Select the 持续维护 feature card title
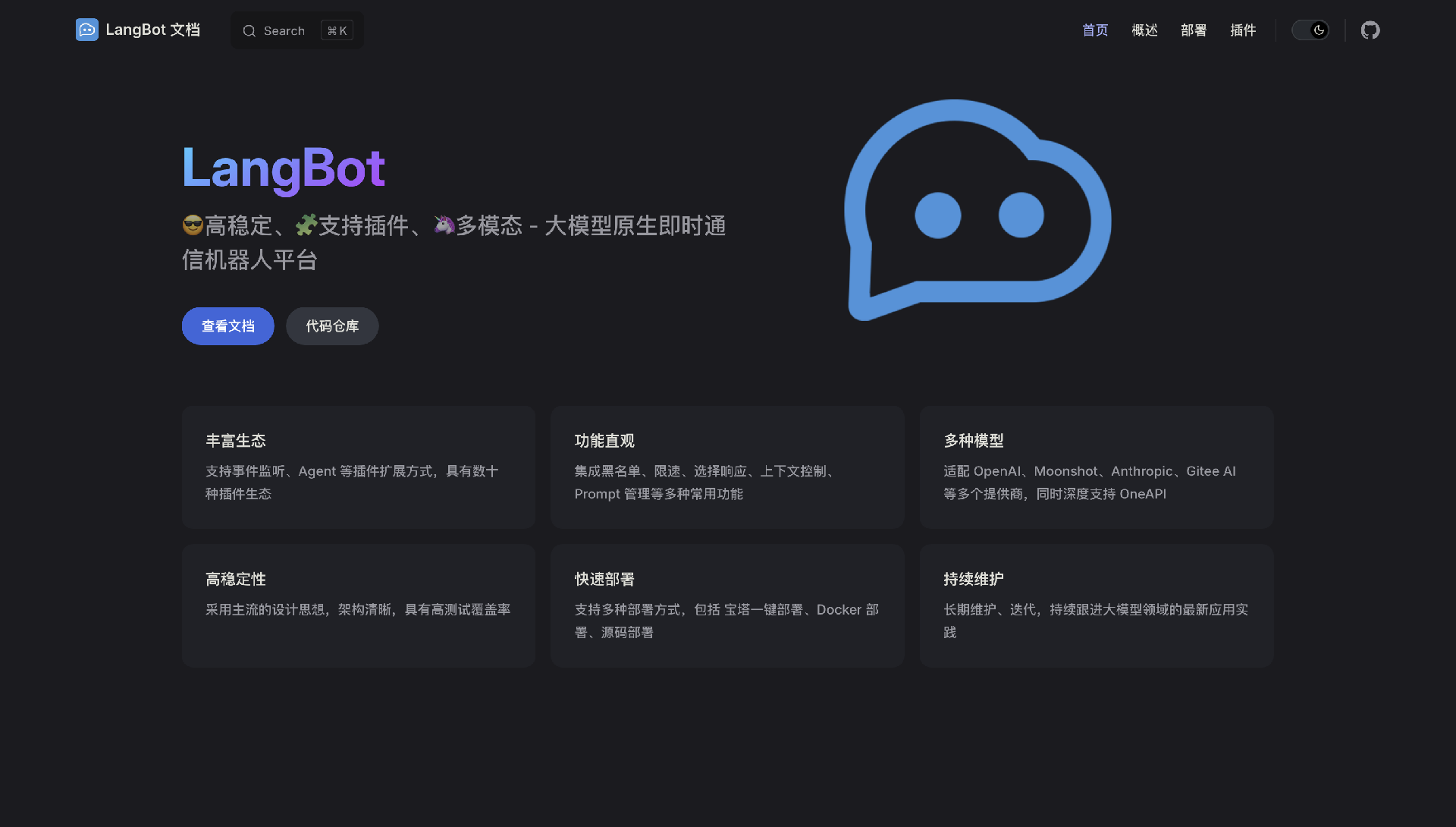The width and height of the screenshot is (1456, 827). pos(974,580)
